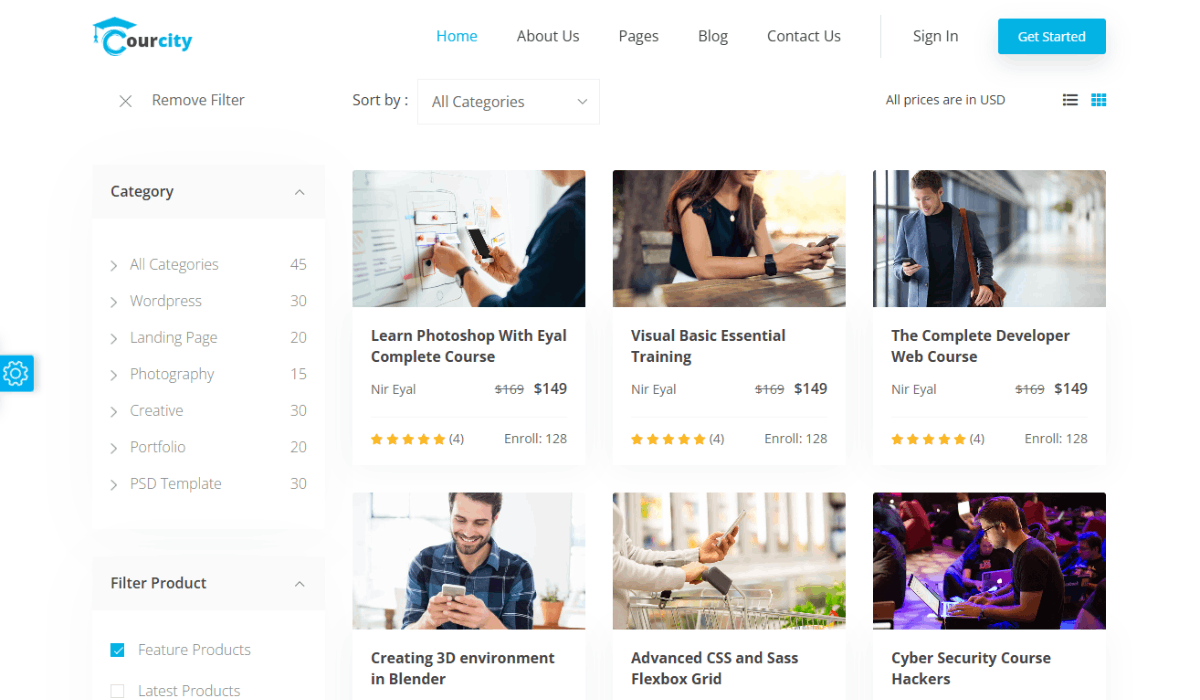1200x700 pixels.
Task: Expand the All Categories arrow
Action: (114, 266)
